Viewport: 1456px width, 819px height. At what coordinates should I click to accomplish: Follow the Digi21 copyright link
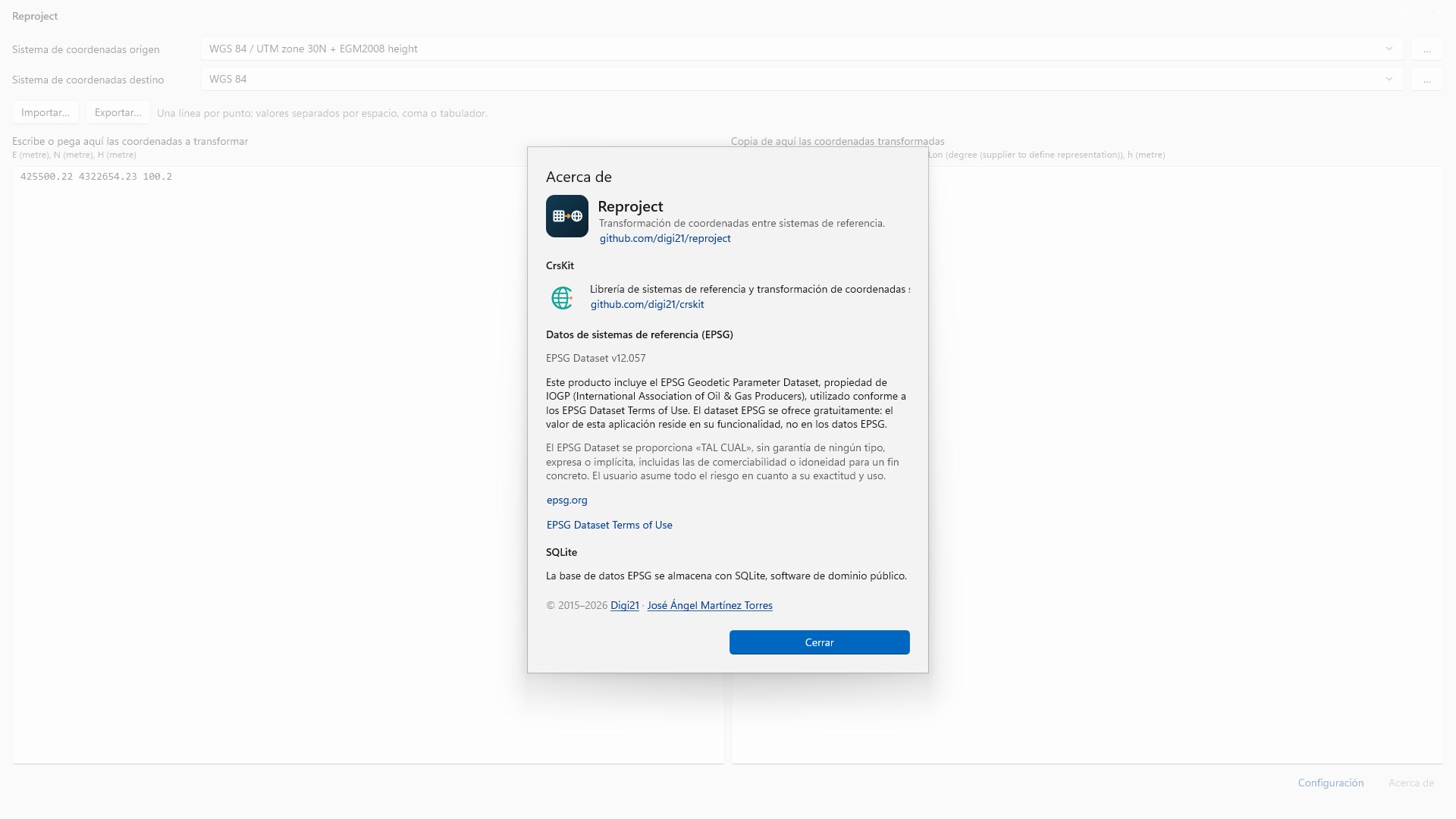click(625, 605)
